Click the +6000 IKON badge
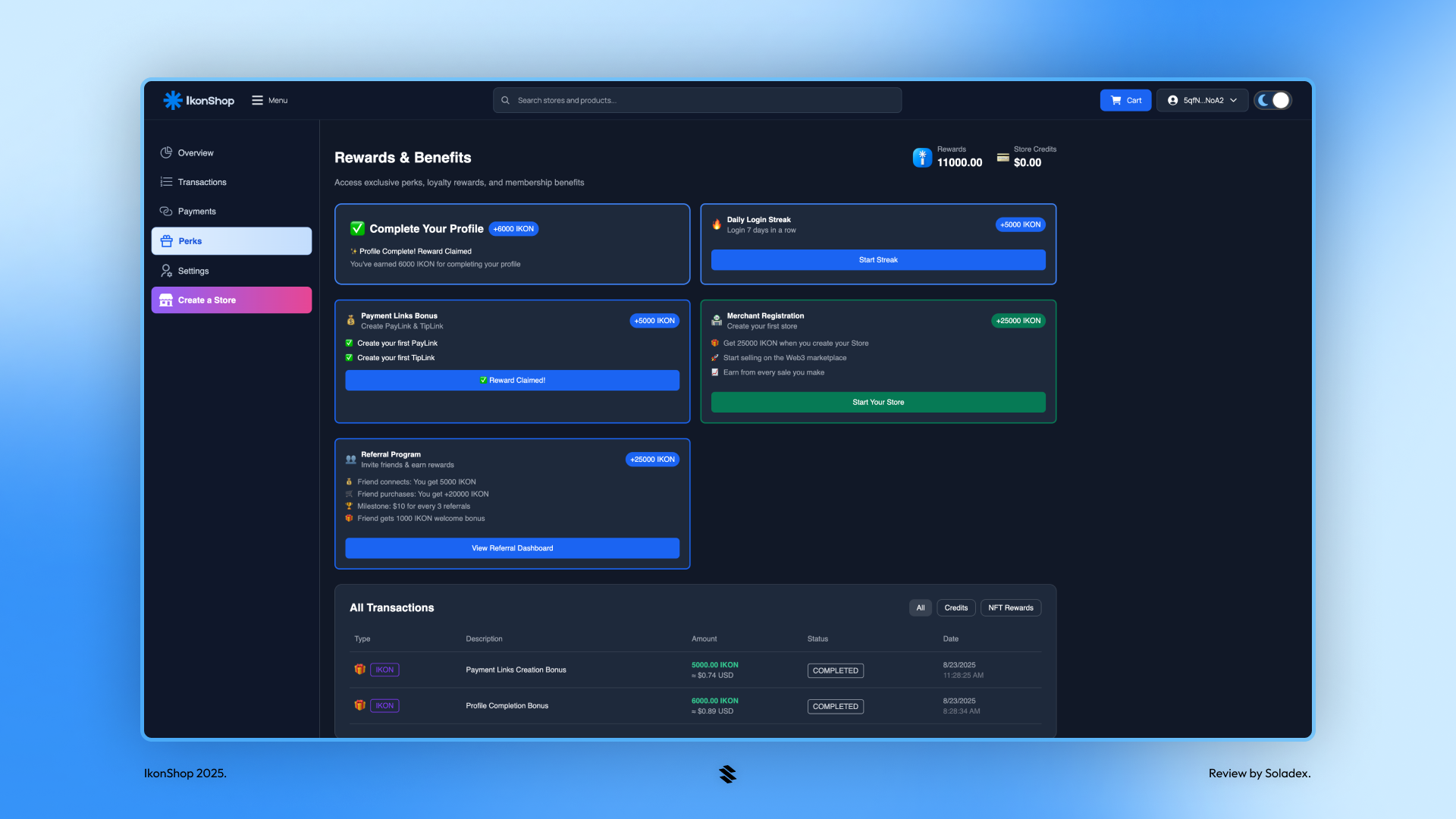Screen dimensions: 1456x819 coord(513,229)
